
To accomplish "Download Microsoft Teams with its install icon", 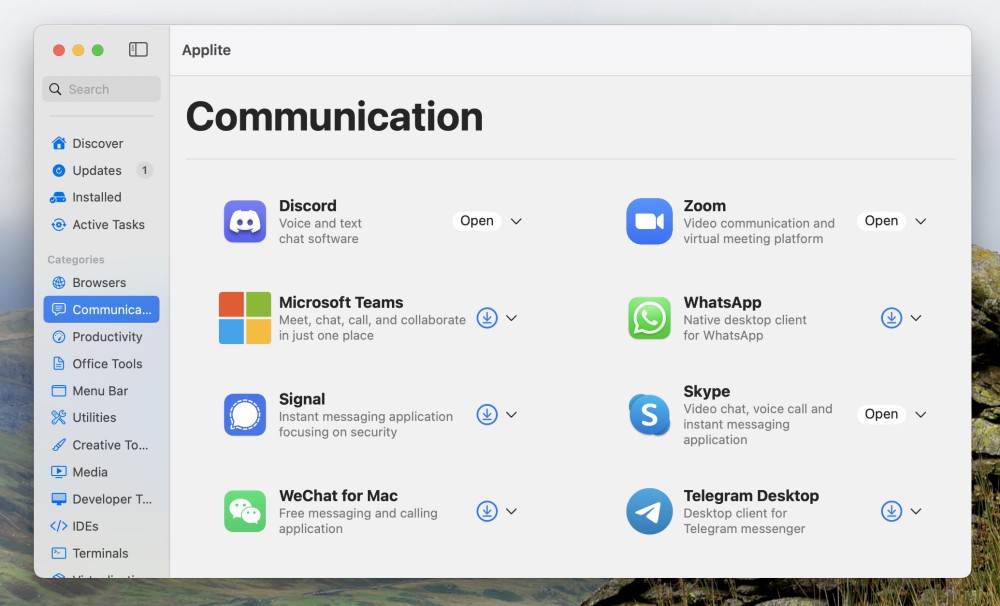I will 487,318.
